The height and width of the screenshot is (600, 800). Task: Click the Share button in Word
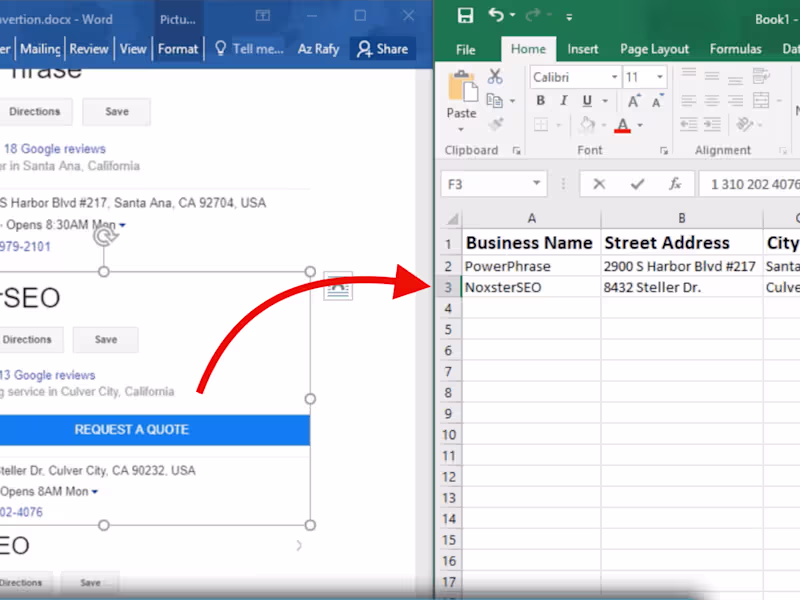click(x=383, y=49)
